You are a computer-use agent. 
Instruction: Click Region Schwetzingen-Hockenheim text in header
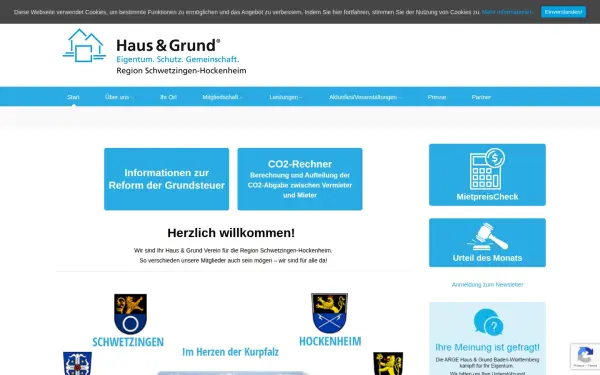pyautogui.click(x=181, y=71)
